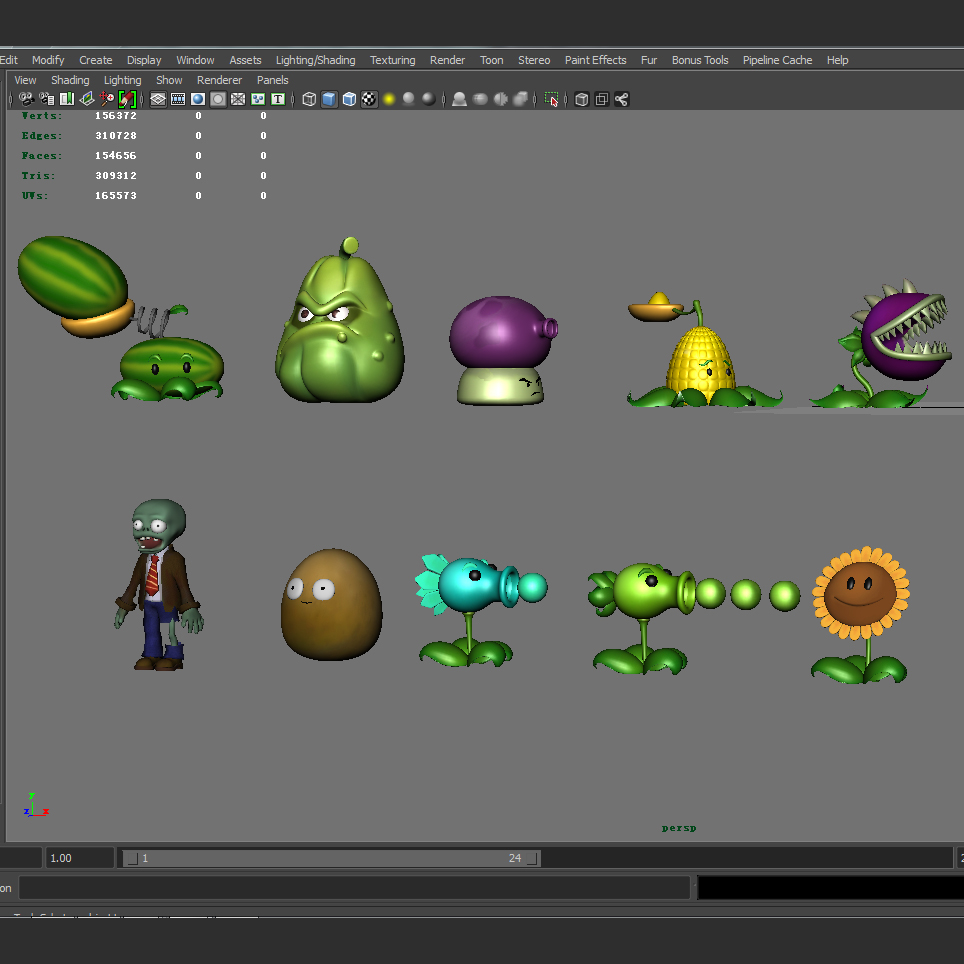The image size is (964, 964).
Task: Open the Renderer panel menu
Action: [219, 80]
